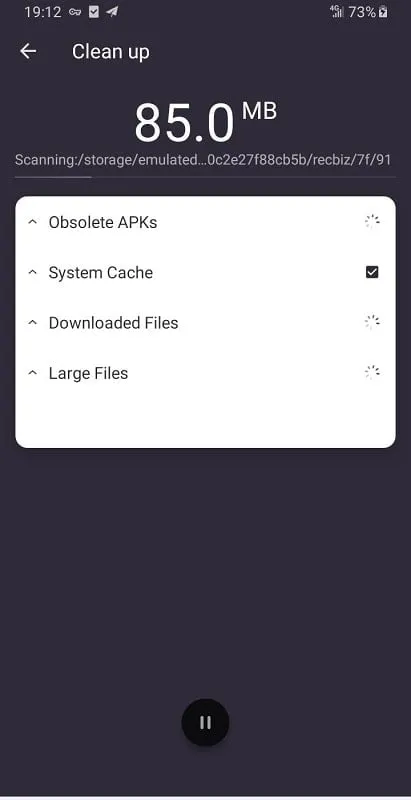411x800 pixels.
Task: Collapse the System Cache section chevron
Action: (x=33, y=272)
